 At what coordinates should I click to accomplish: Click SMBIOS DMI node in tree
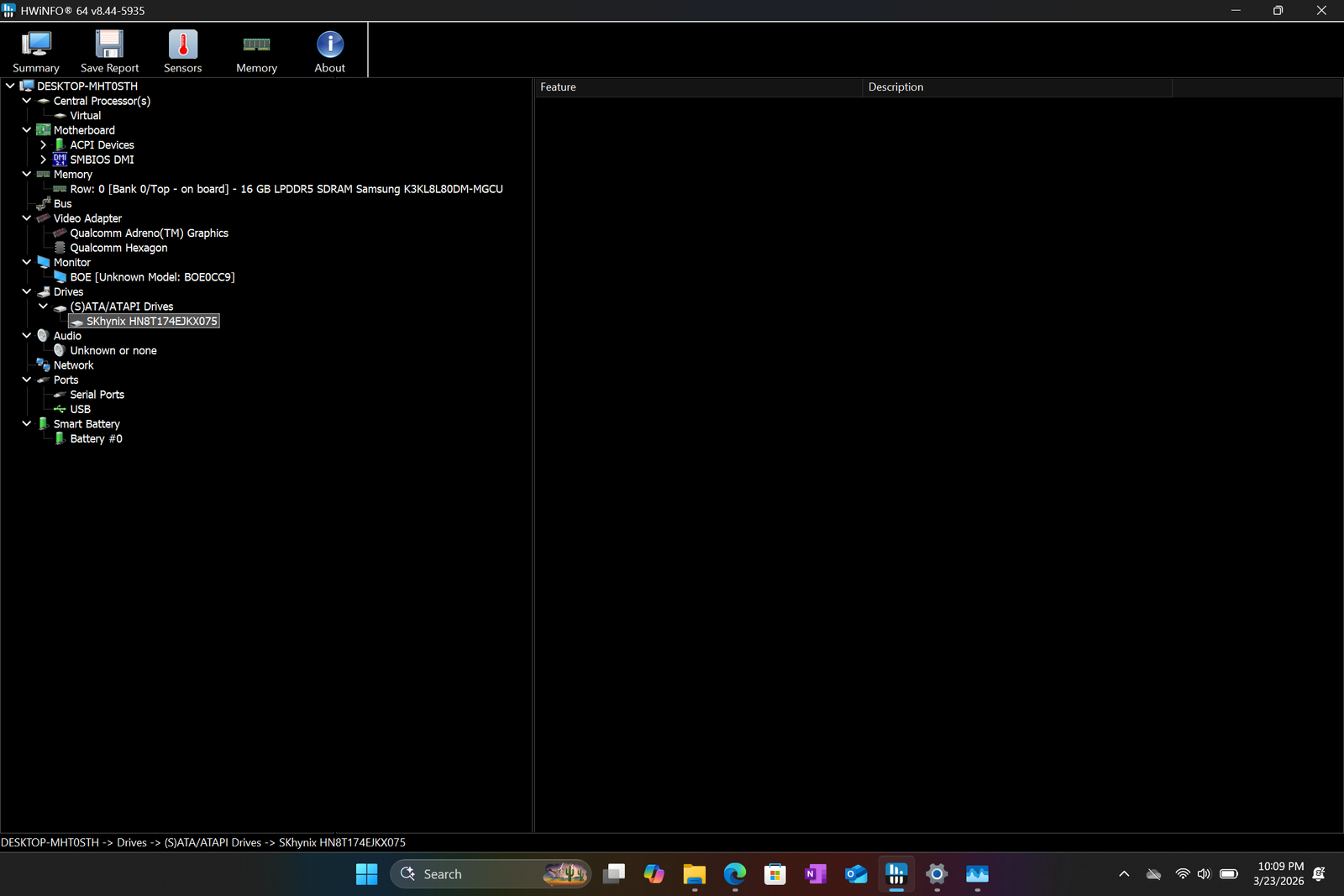coord(102,160)
